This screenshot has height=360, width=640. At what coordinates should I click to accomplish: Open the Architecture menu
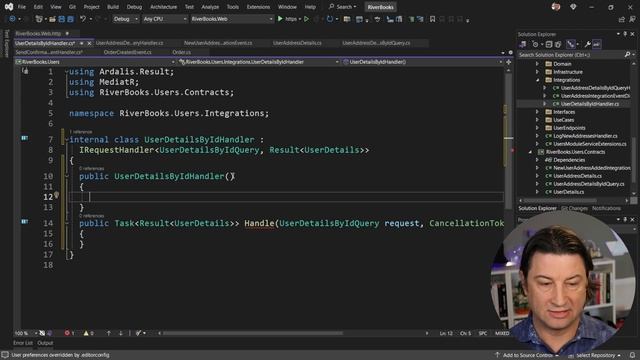tap(163, 7)
